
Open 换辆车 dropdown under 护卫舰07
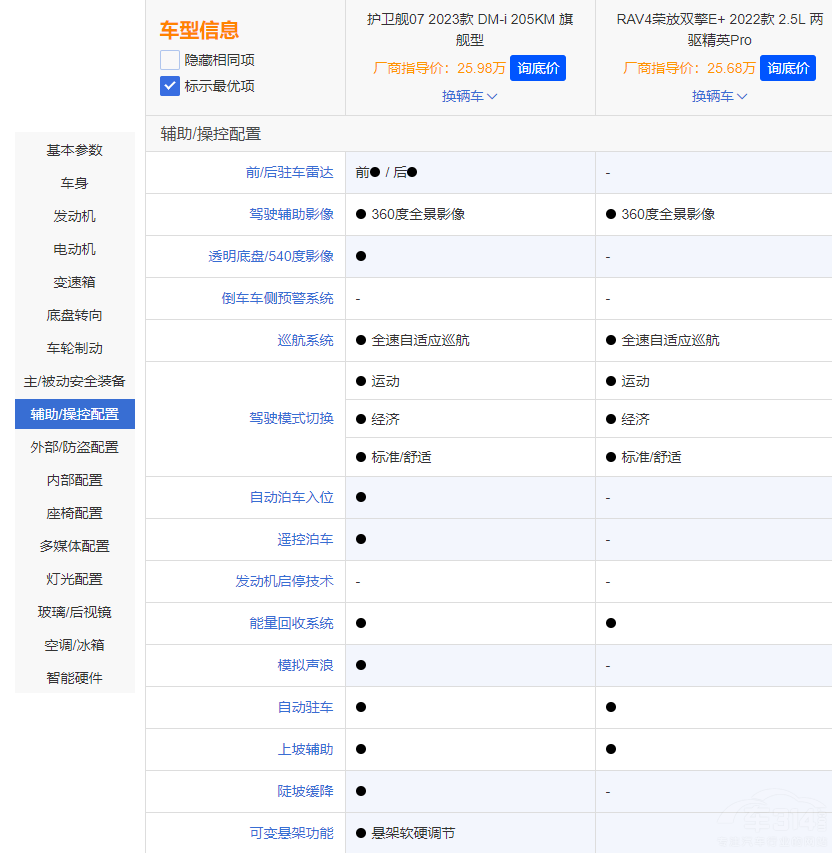coord(469,96)
